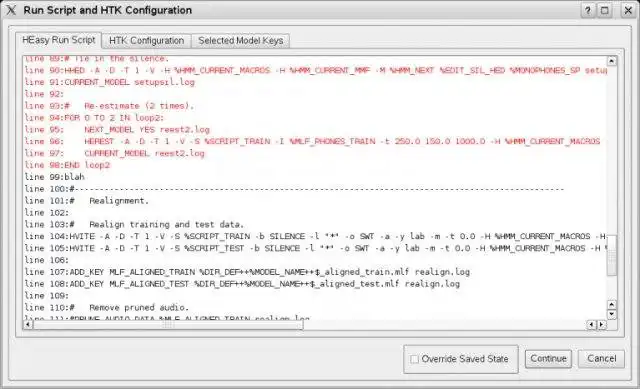Viewport: 640px width, 389px height.
Task: Close the Run Script dialog window
Action: point(628,11)
